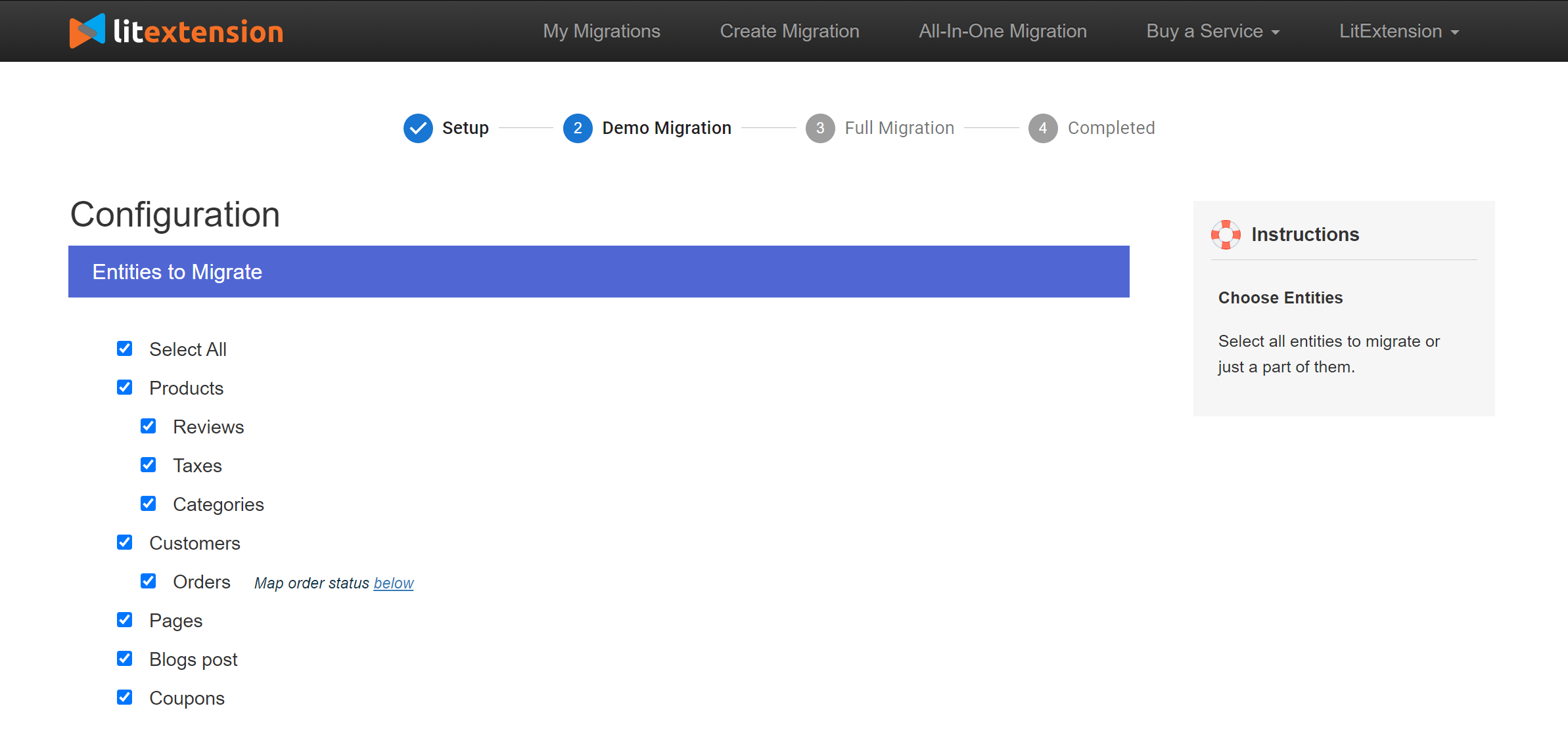Uncheck the Blogs post checkbox

[124, 659]
